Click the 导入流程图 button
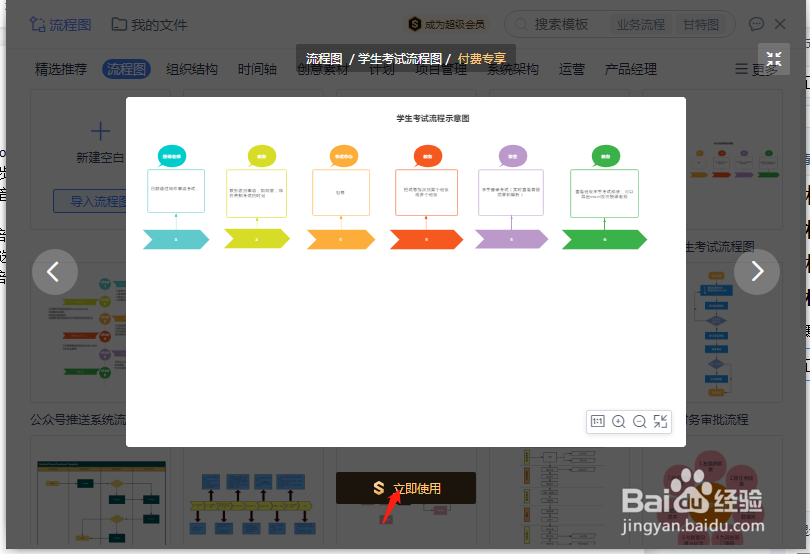 pyautogui.click(x=90, y=201)
